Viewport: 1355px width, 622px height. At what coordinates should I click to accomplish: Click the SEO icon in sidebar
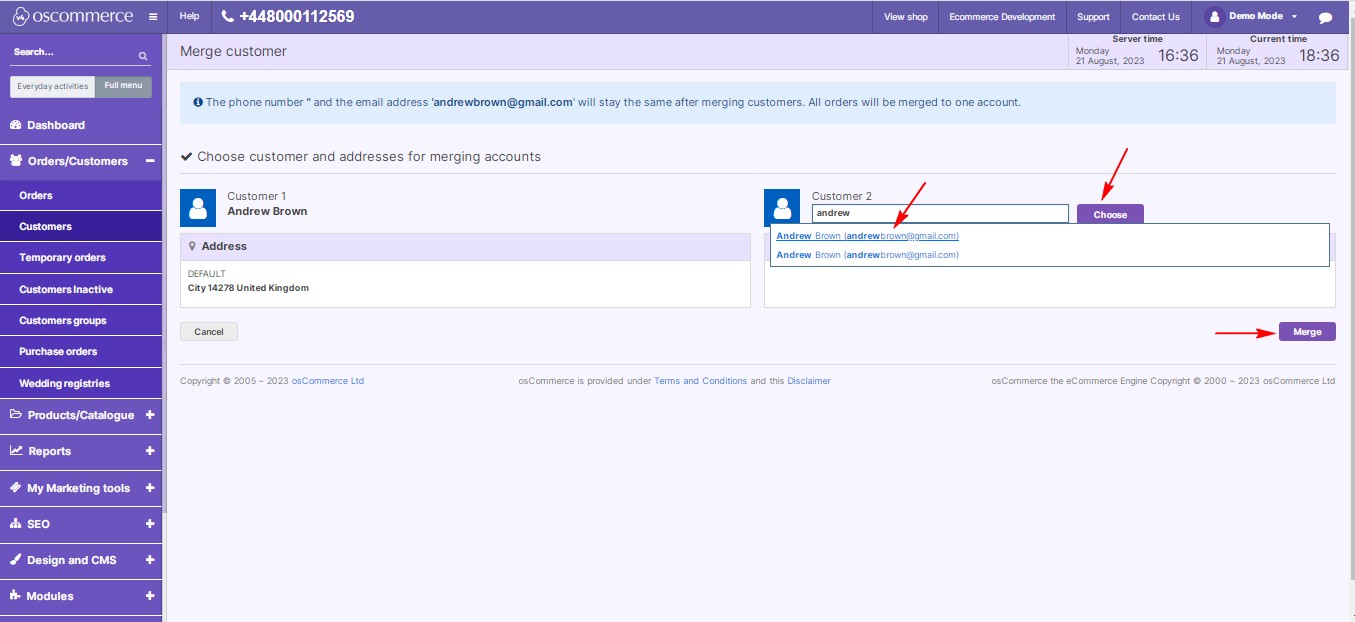(x=14, y=524)
